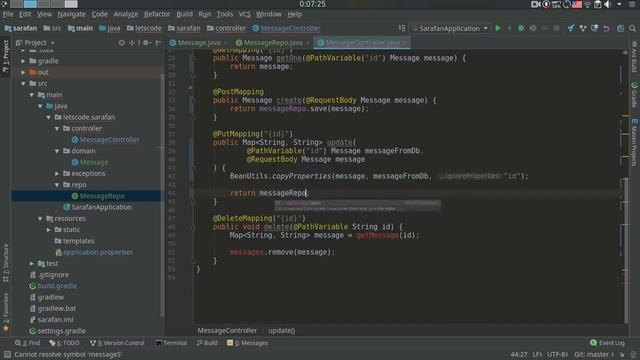Image resolution: width=640 pixels, height=360 pixels.
Task: Close the MessageController.java tab
Action: click(x=405, y=43)
